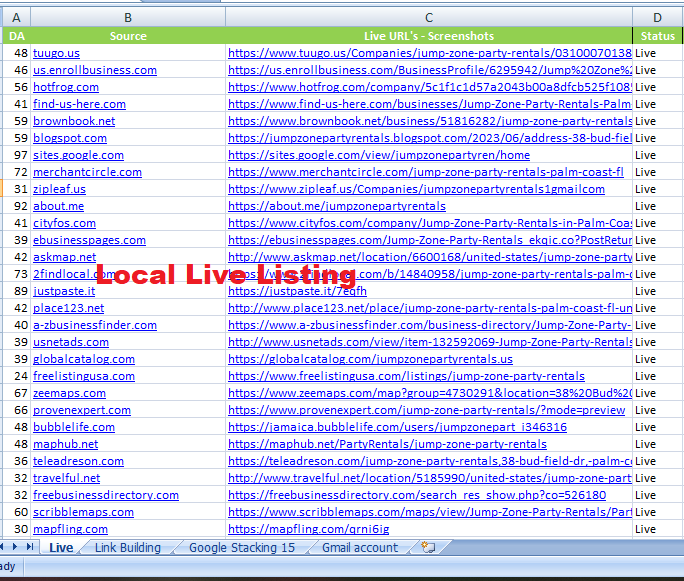The width and height of the screenshot is (684, 581).
Task: Select the Gmail account sheet tab
Action: (359, 547)
